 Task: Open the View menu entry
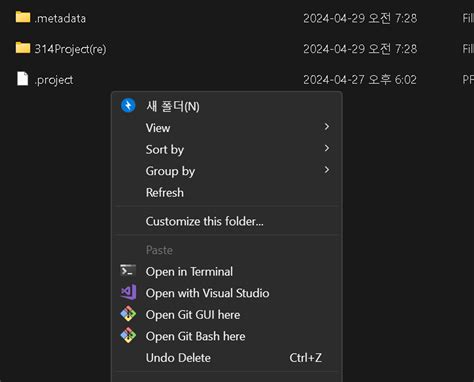click(227, 128)
